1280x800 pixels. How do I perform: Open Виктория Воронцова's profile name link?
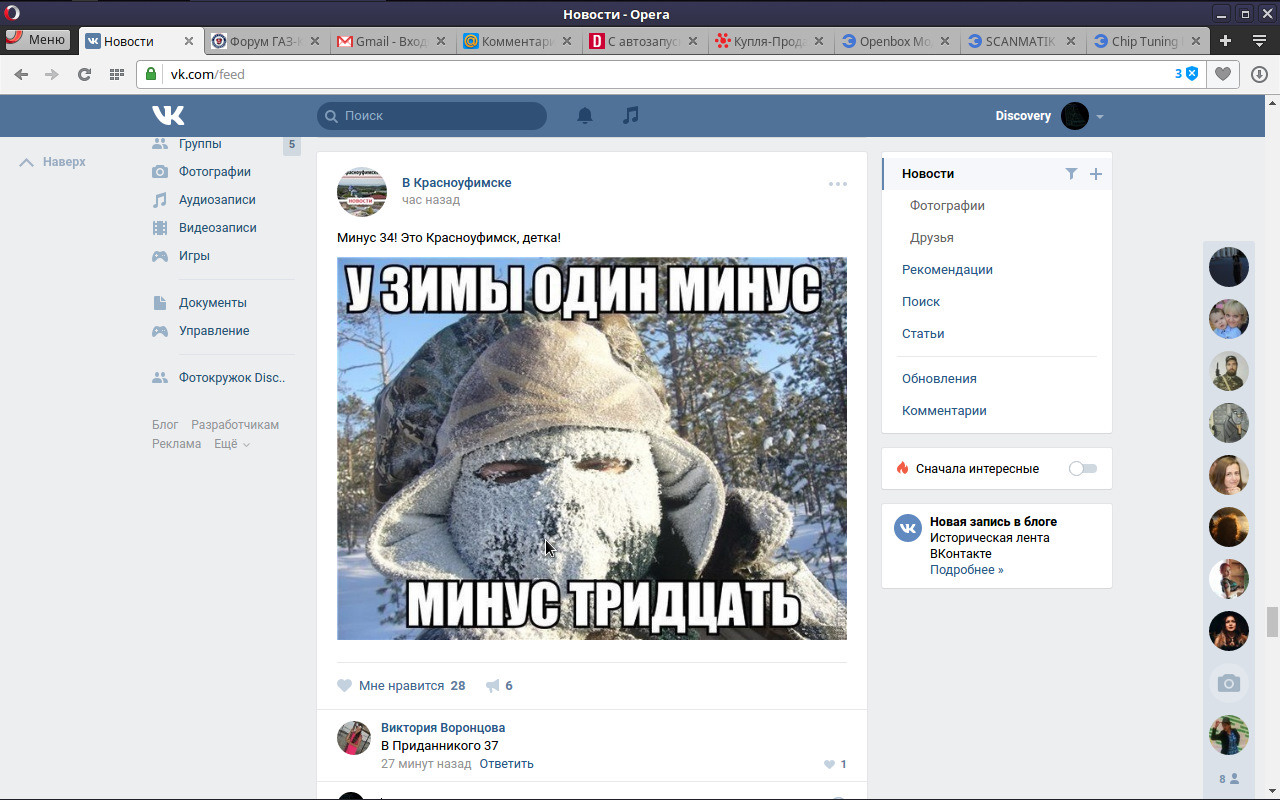tap(443, 728)
